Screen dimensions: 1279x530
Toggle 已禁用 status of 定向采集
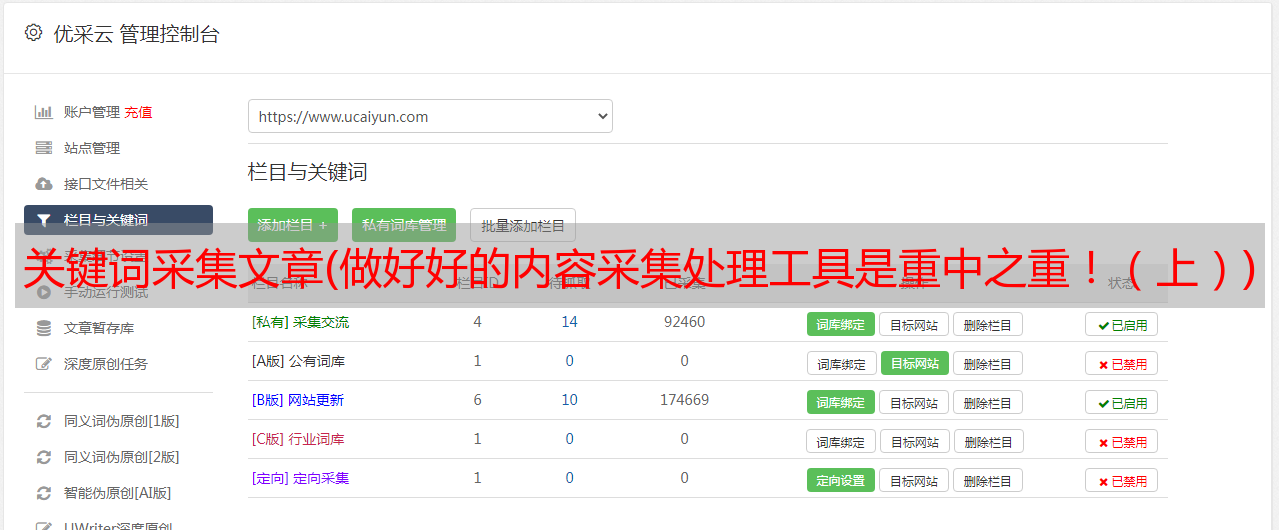coord(1122,480)
